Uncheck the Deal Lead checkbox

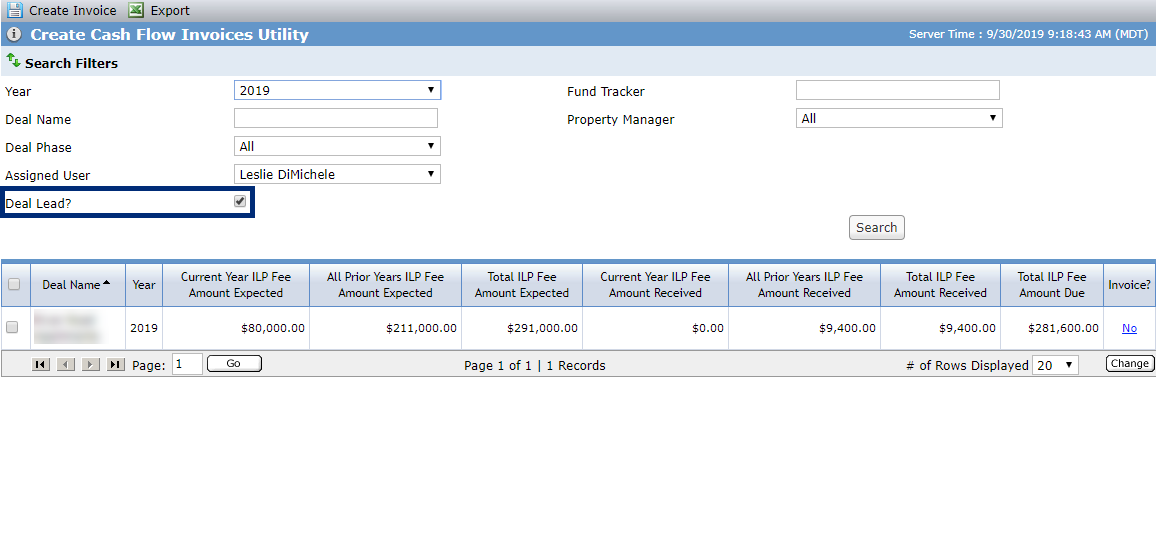point(240,201)
